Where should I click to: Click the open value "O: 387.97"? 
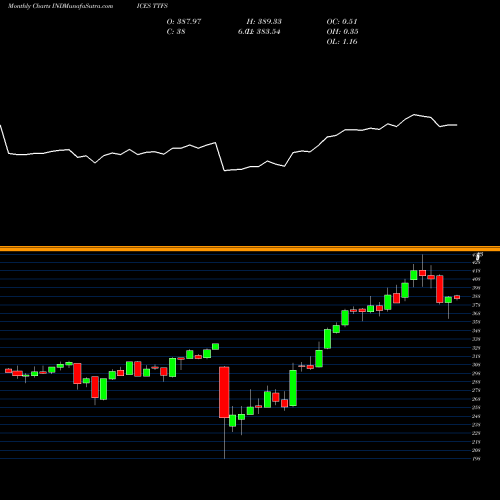pos(184,21)
